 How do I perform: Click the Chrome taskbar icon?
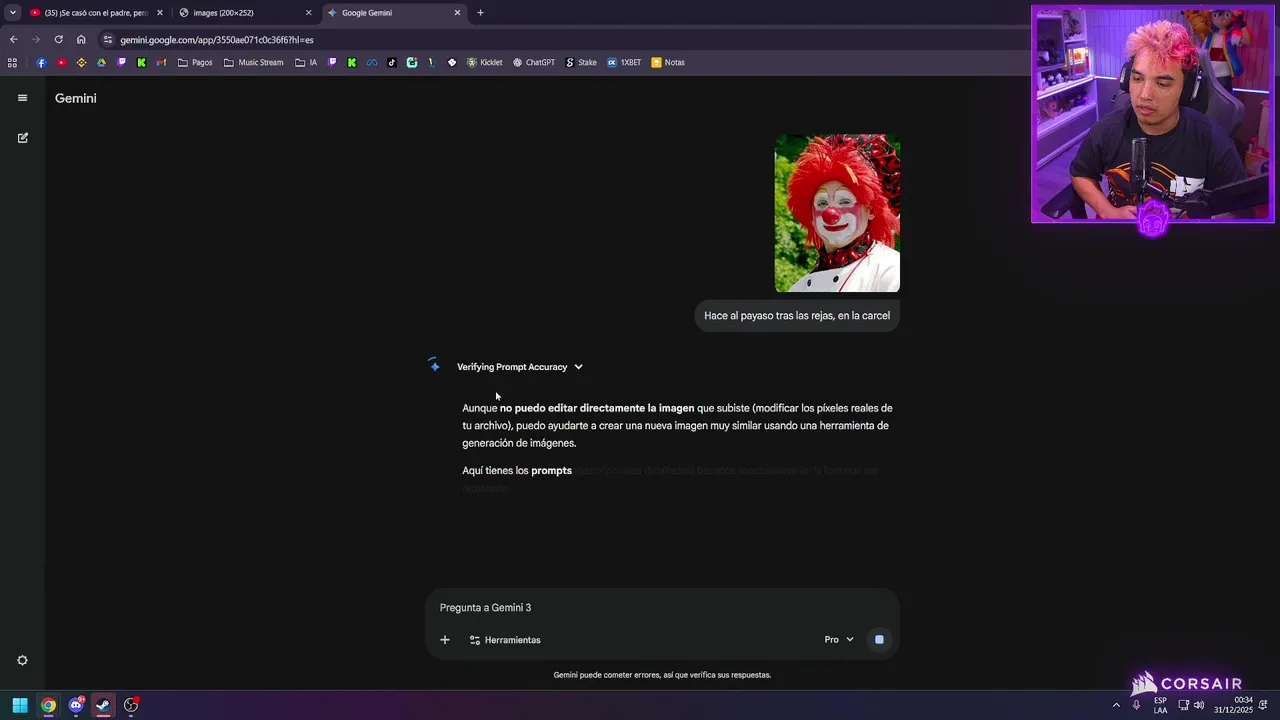(x=48, y=705)
